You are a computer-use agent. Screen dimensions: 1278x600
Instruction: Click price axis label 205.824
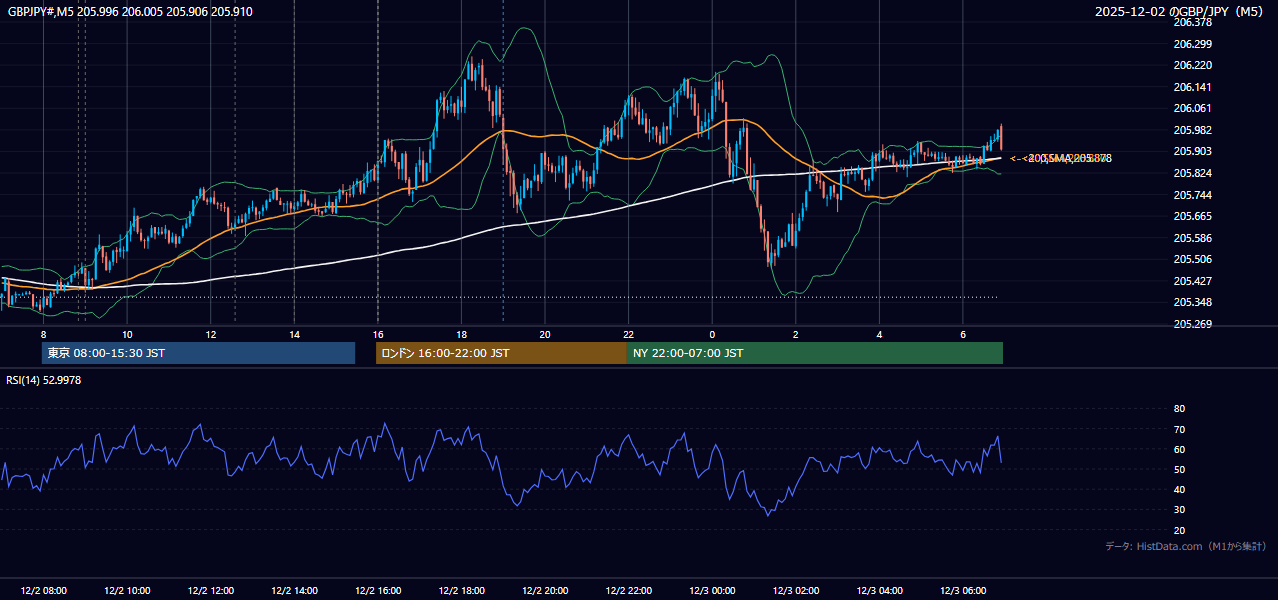[1192, 173]
